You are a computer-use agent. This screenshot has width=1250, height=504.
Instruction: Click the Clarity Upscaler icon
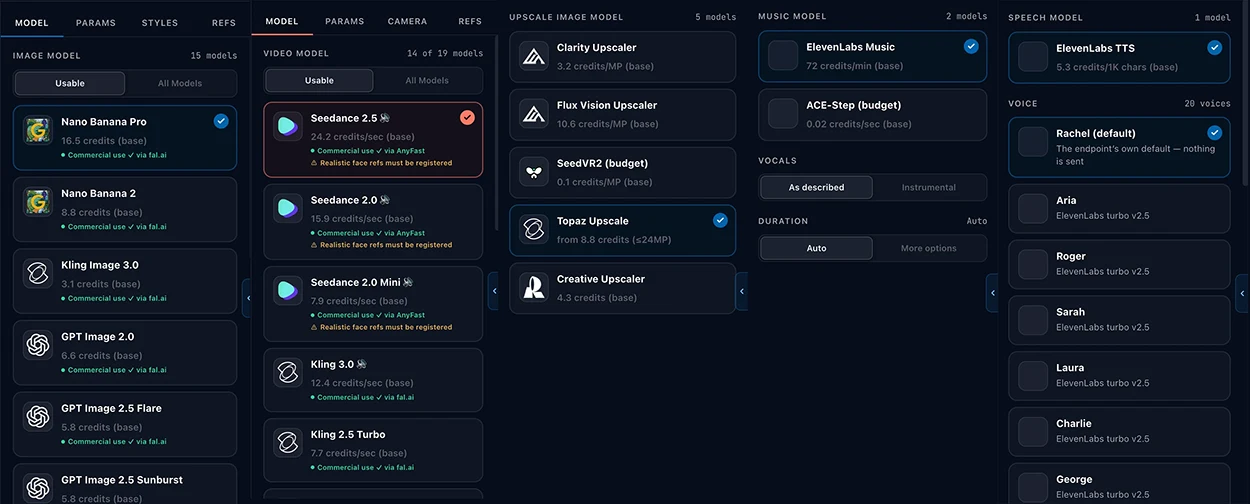click(x=534, y=57)
